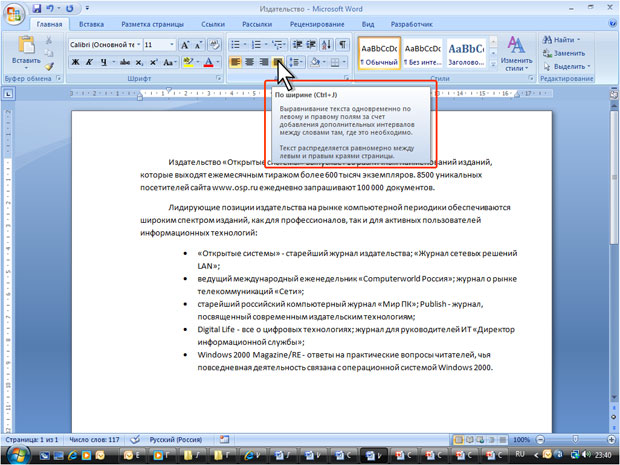Open the Шрифт dialog launcher
620x465 pixels.
click(219, 79)
